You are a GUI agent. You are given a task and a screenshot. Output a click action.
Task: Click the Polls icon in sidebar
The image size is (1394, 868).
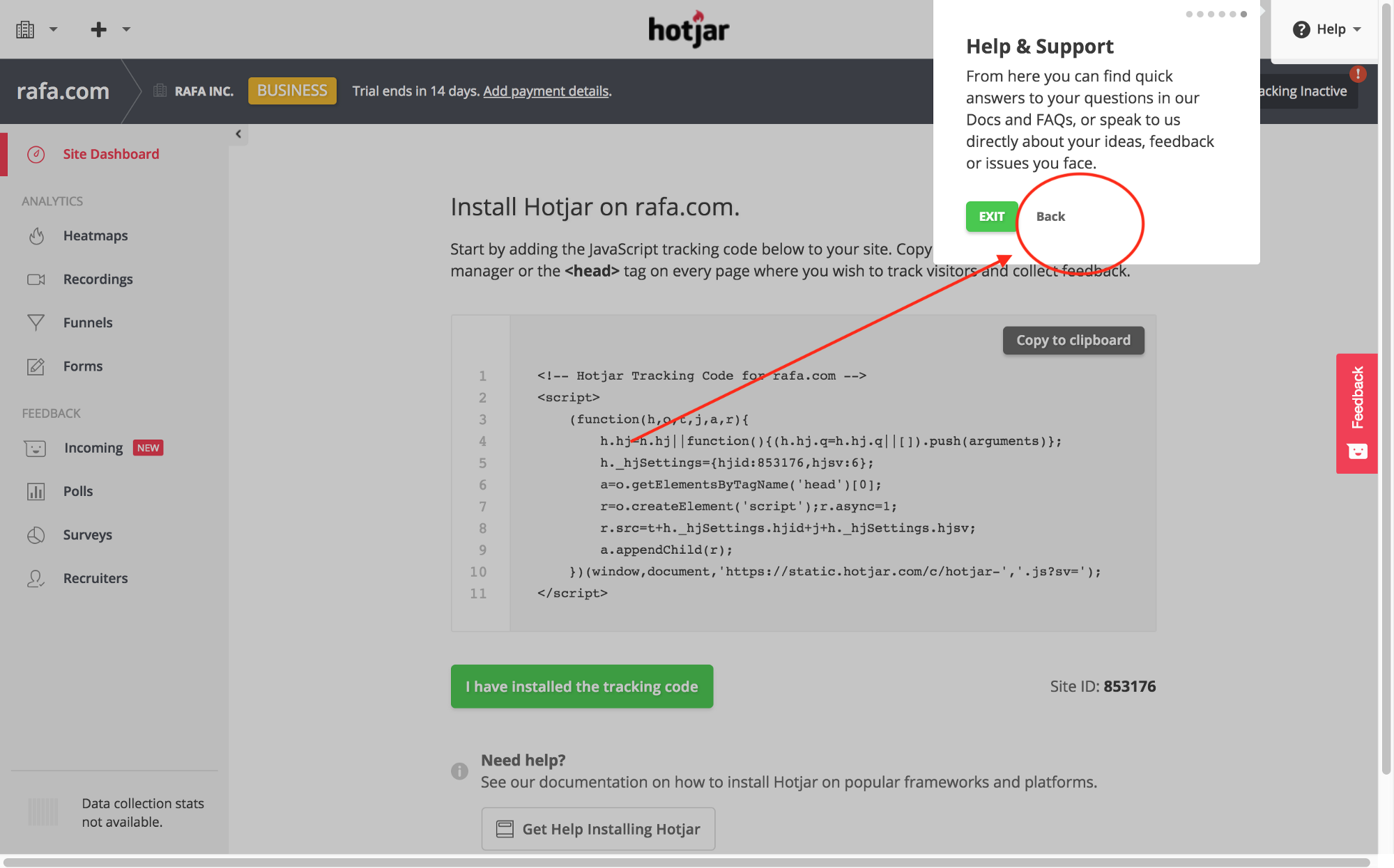[x=35, y=491]
